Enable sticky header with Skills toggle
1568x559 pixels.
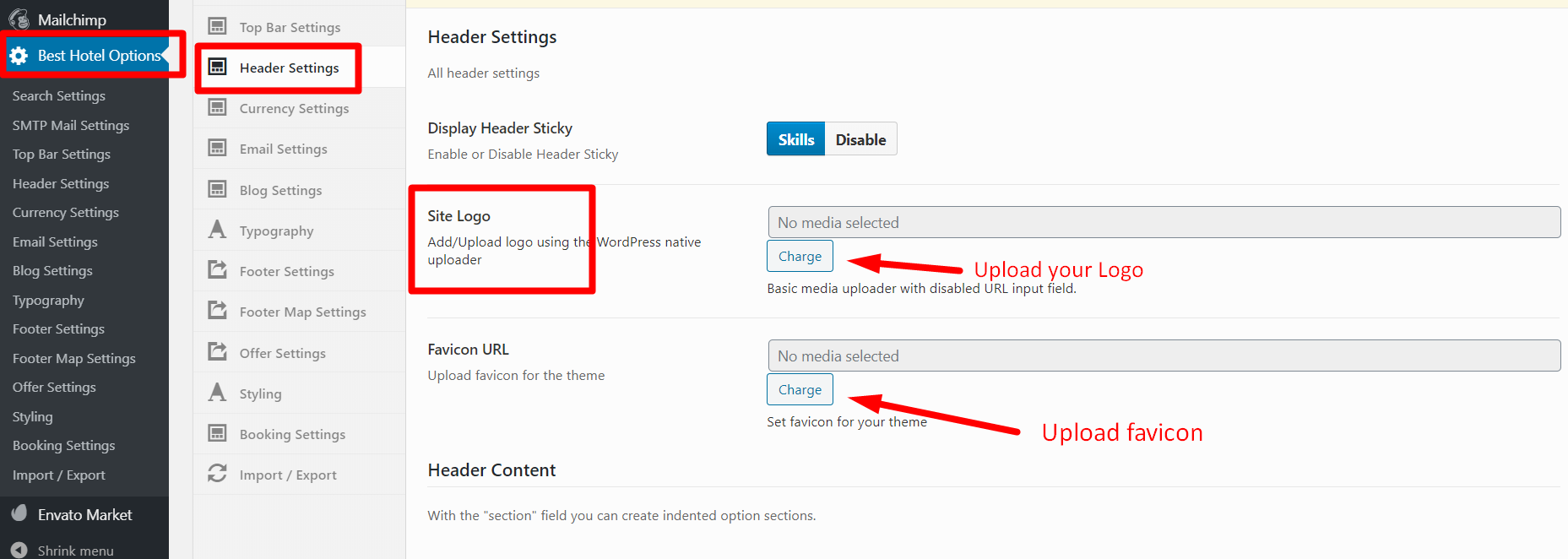[x=795, y=139]
